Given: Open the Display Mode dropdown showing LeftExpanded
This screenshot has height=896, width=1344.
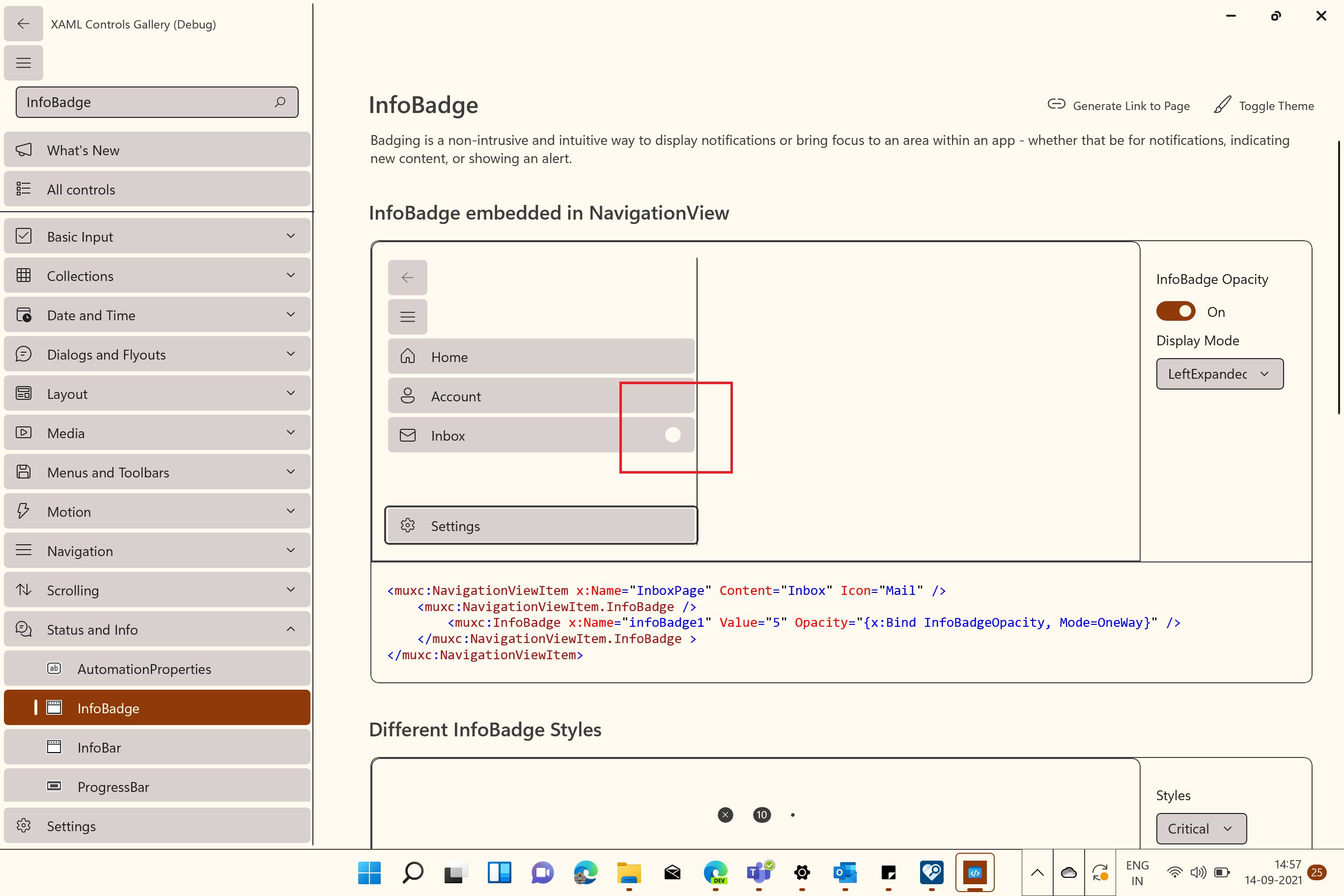Looking at the screenshot, I should [1219, 374].
